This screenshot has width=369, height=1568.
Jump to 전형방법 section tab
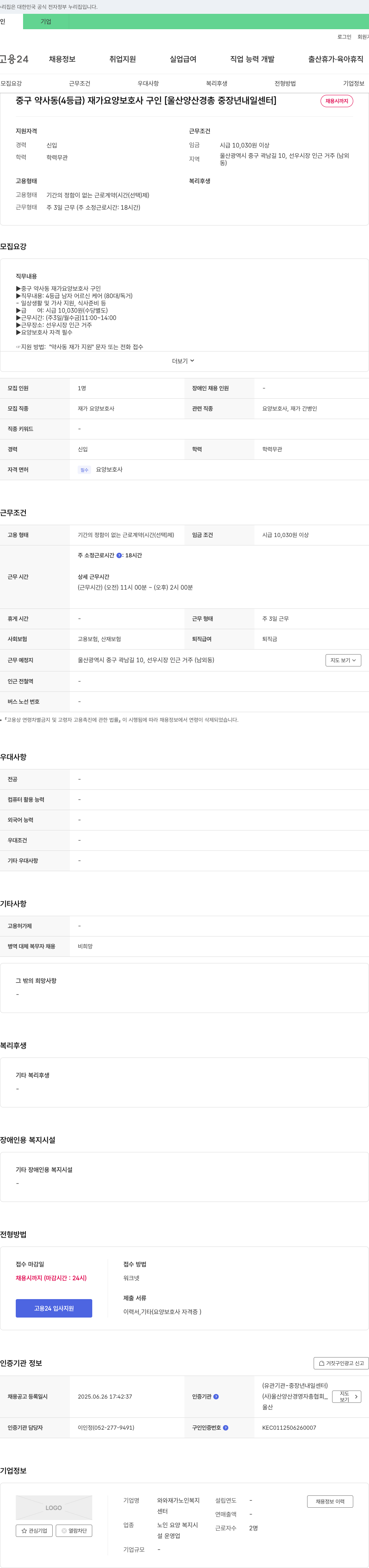[285, 83]
